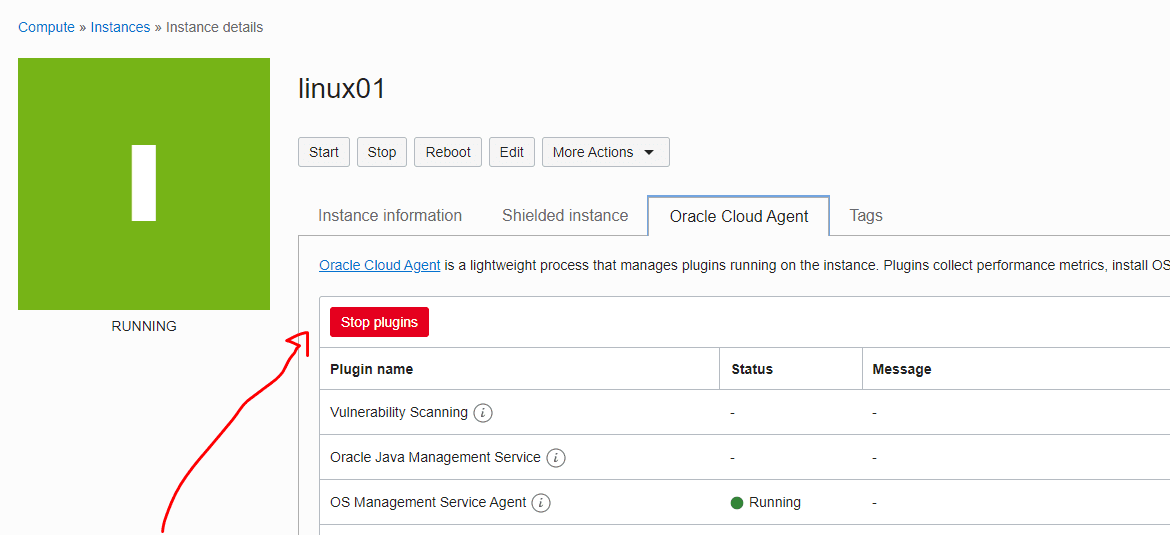Click the Edit button

tap(512, 152)
